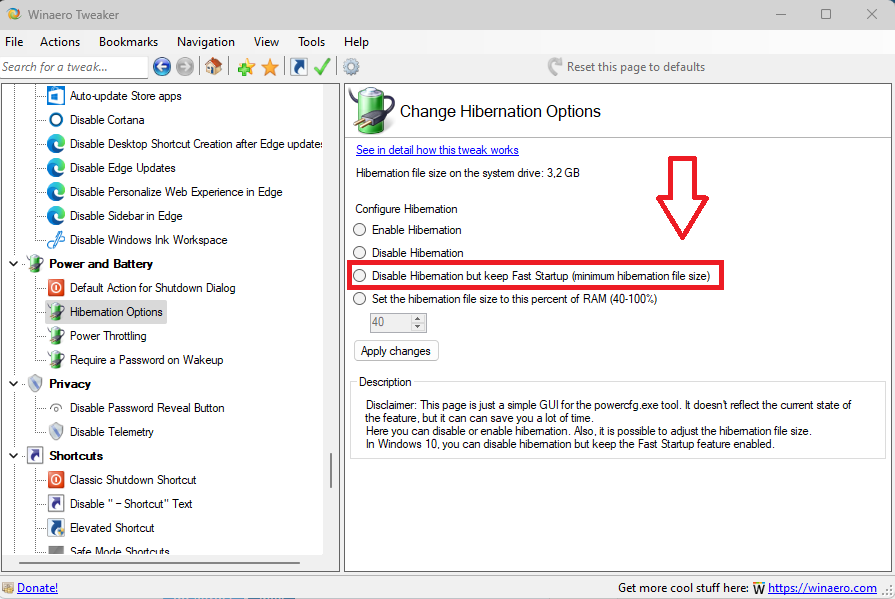Click Edge icon beside Disable Edge Updates

(x=56, y=168)
